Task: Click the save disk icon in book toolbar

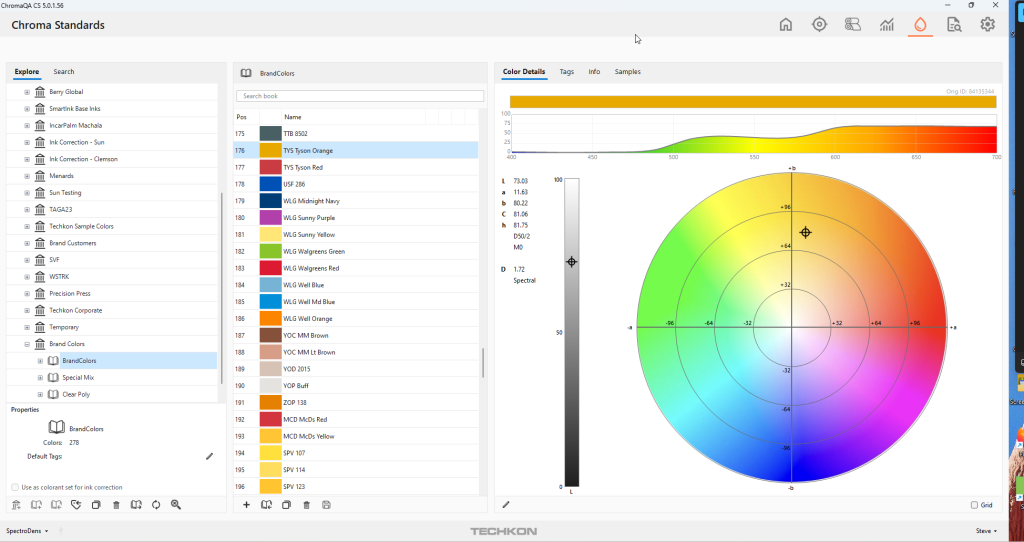Action: tap(327, 505)
